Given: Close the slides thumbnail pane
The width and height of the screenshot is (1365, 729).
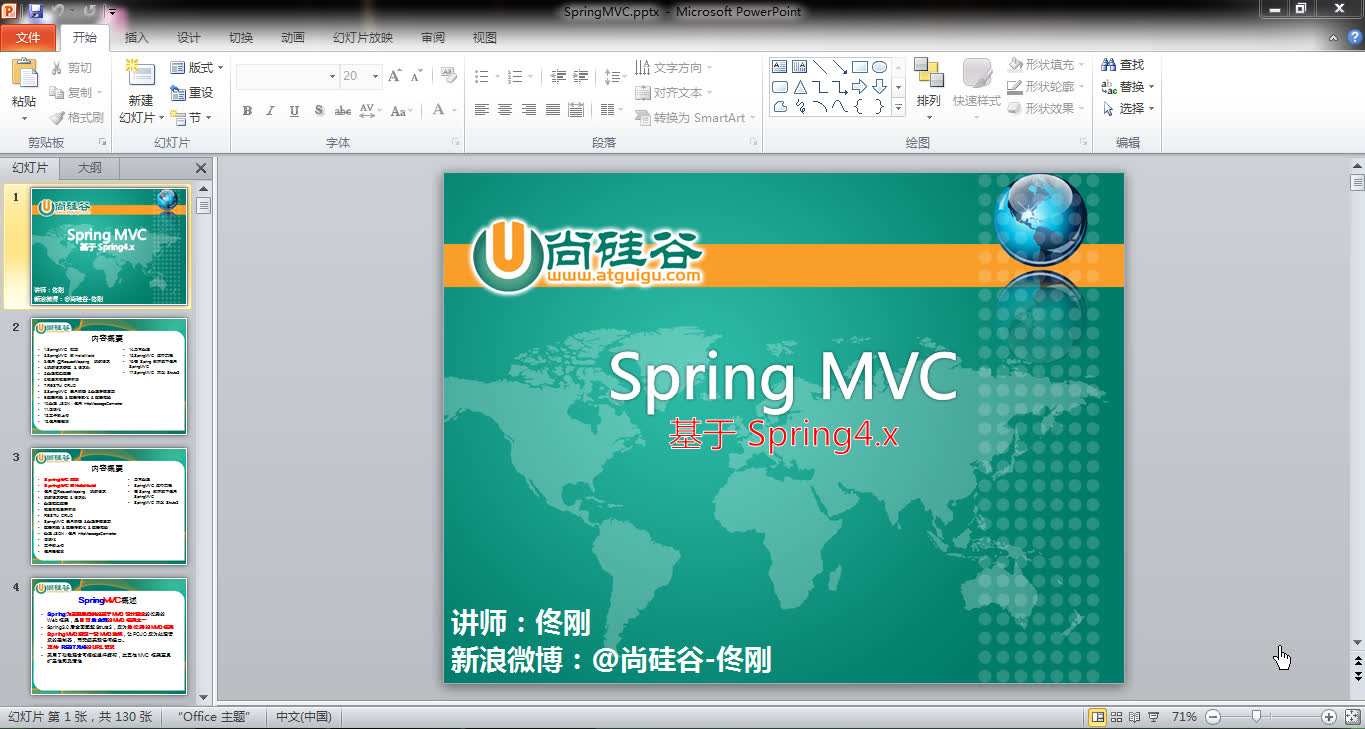Looking at the screenshot, I should [201, 168].
